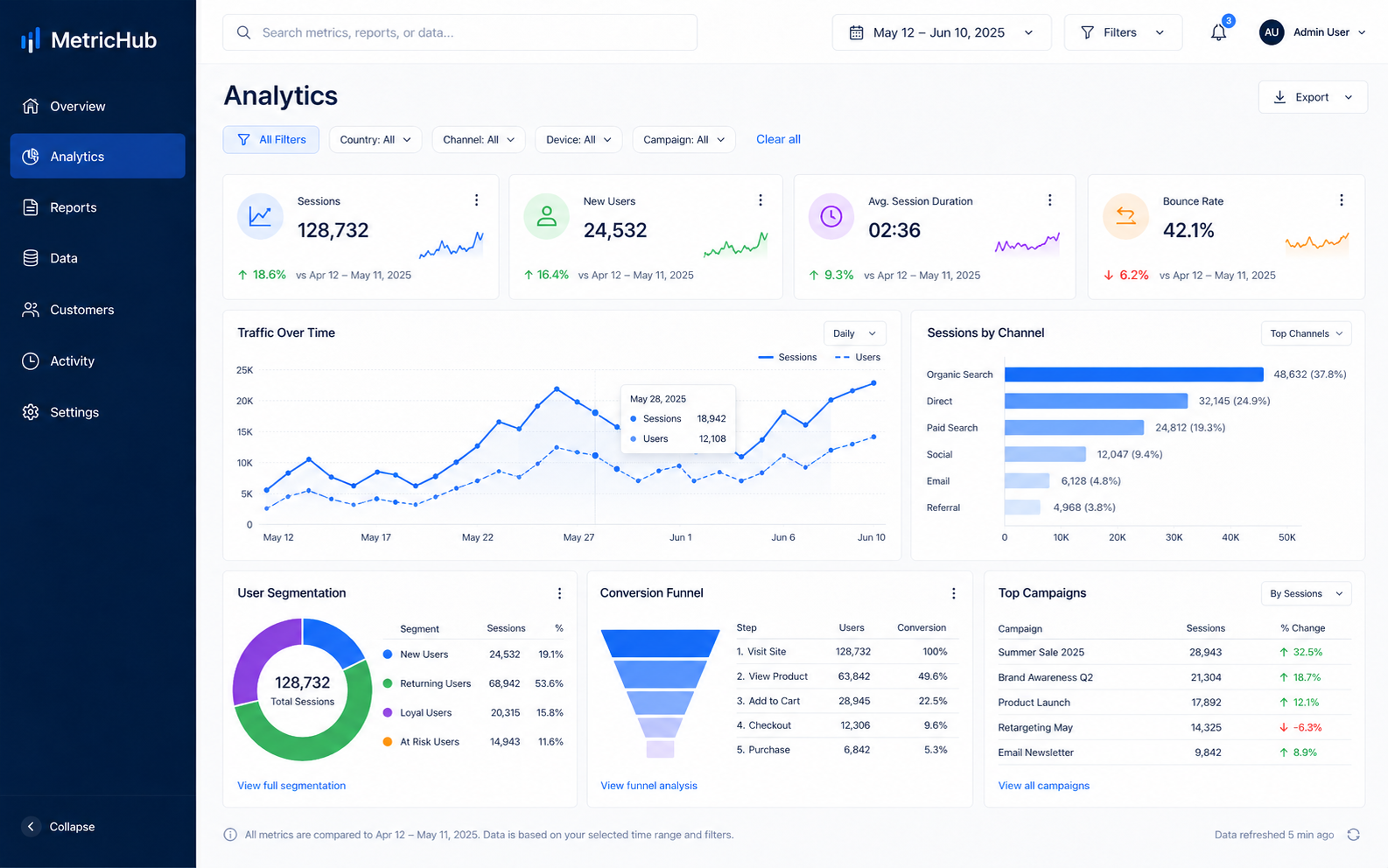Screen dimensions: 1388x868
Task: Open Activity in sidebar
Action: (97, 360)
